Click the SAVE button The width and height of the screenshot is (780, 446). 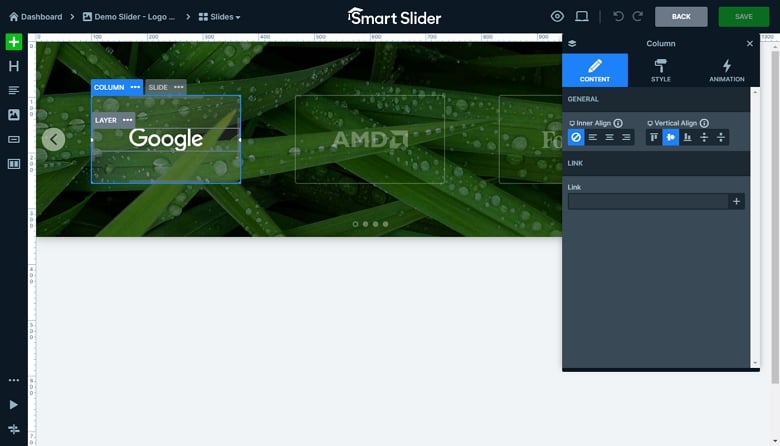coord(744,17)
